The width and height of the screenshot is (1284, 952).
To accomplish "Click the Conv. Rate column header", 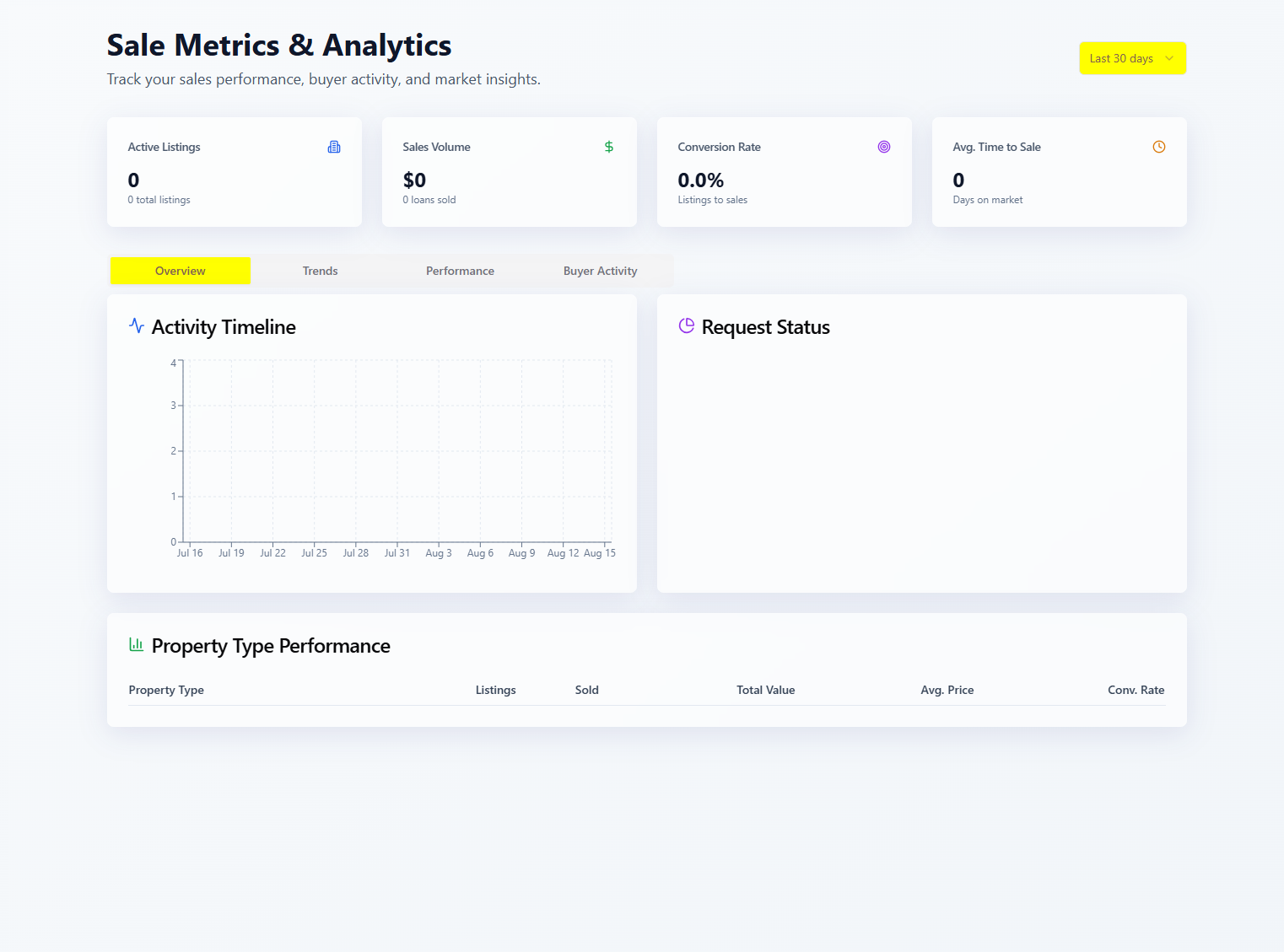I will [1136, 690].
